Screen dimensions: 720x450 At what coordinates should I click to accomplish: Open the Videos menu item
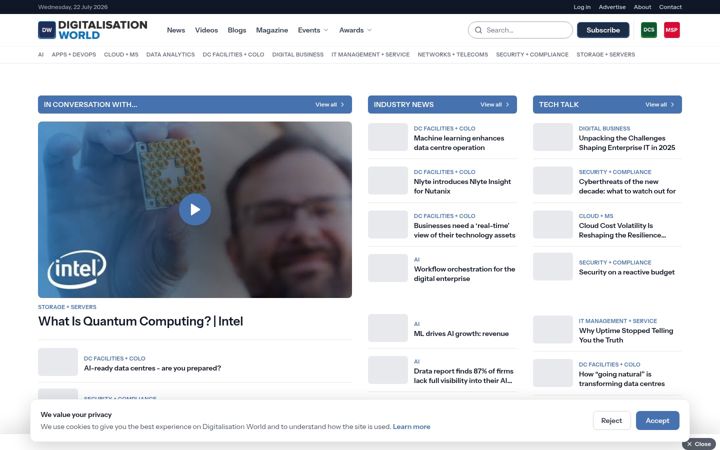[x=206, y=30]
